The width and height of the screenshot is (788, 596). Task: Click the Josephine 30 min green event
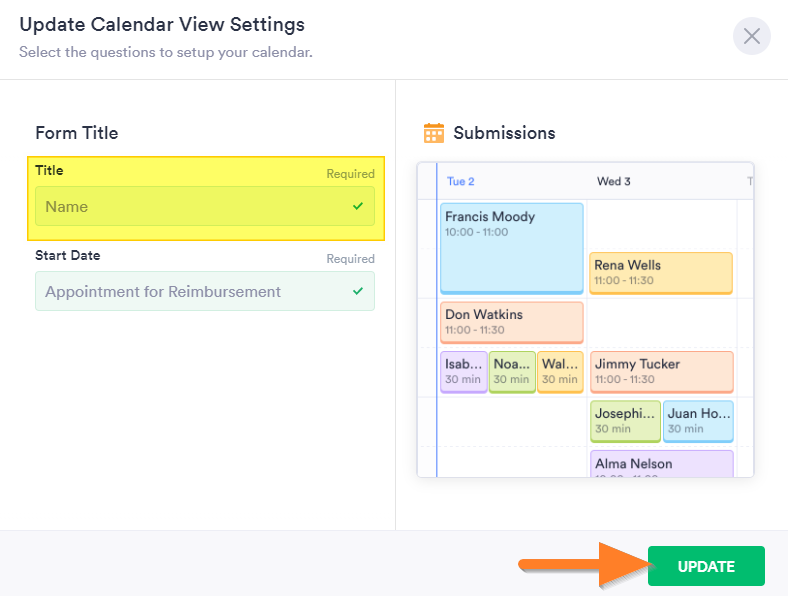click(x=625, y=421)
